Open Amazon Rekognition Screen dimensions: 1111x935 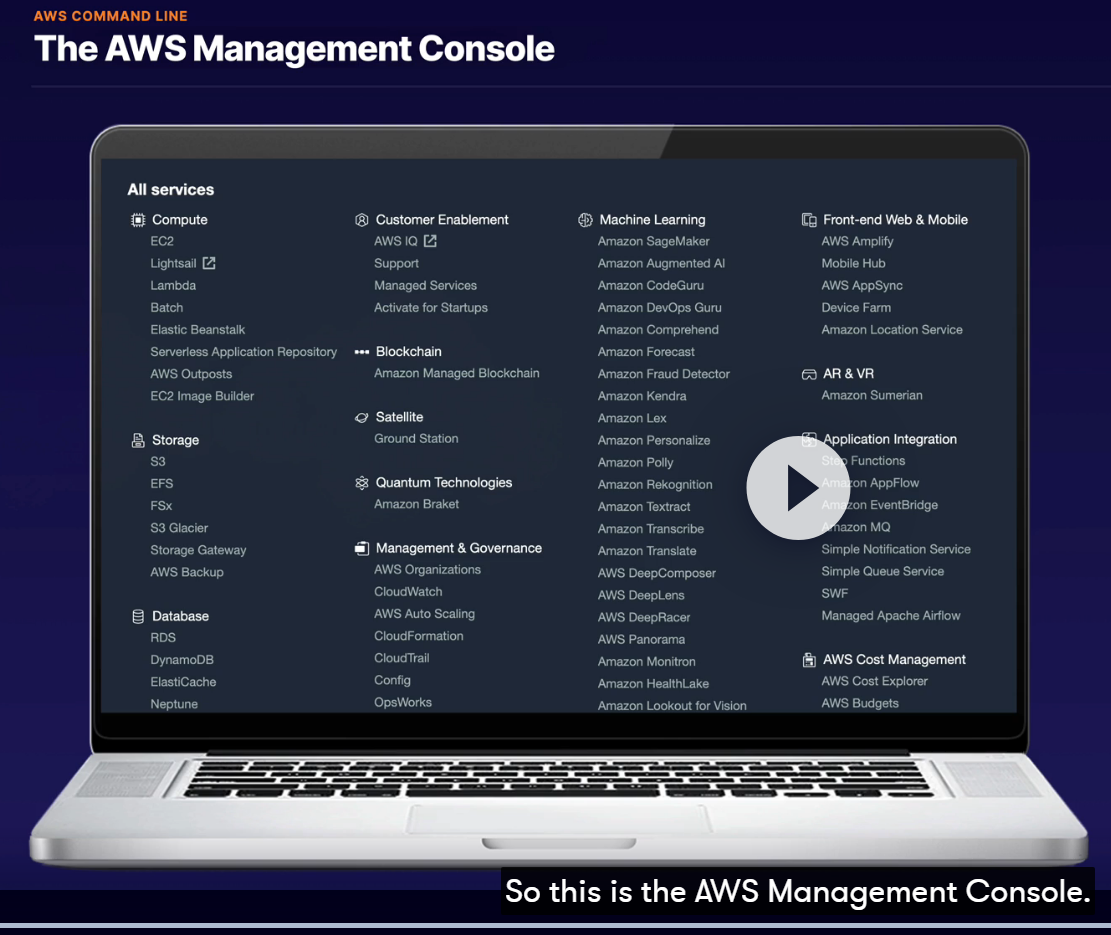[x=655, y=485]
